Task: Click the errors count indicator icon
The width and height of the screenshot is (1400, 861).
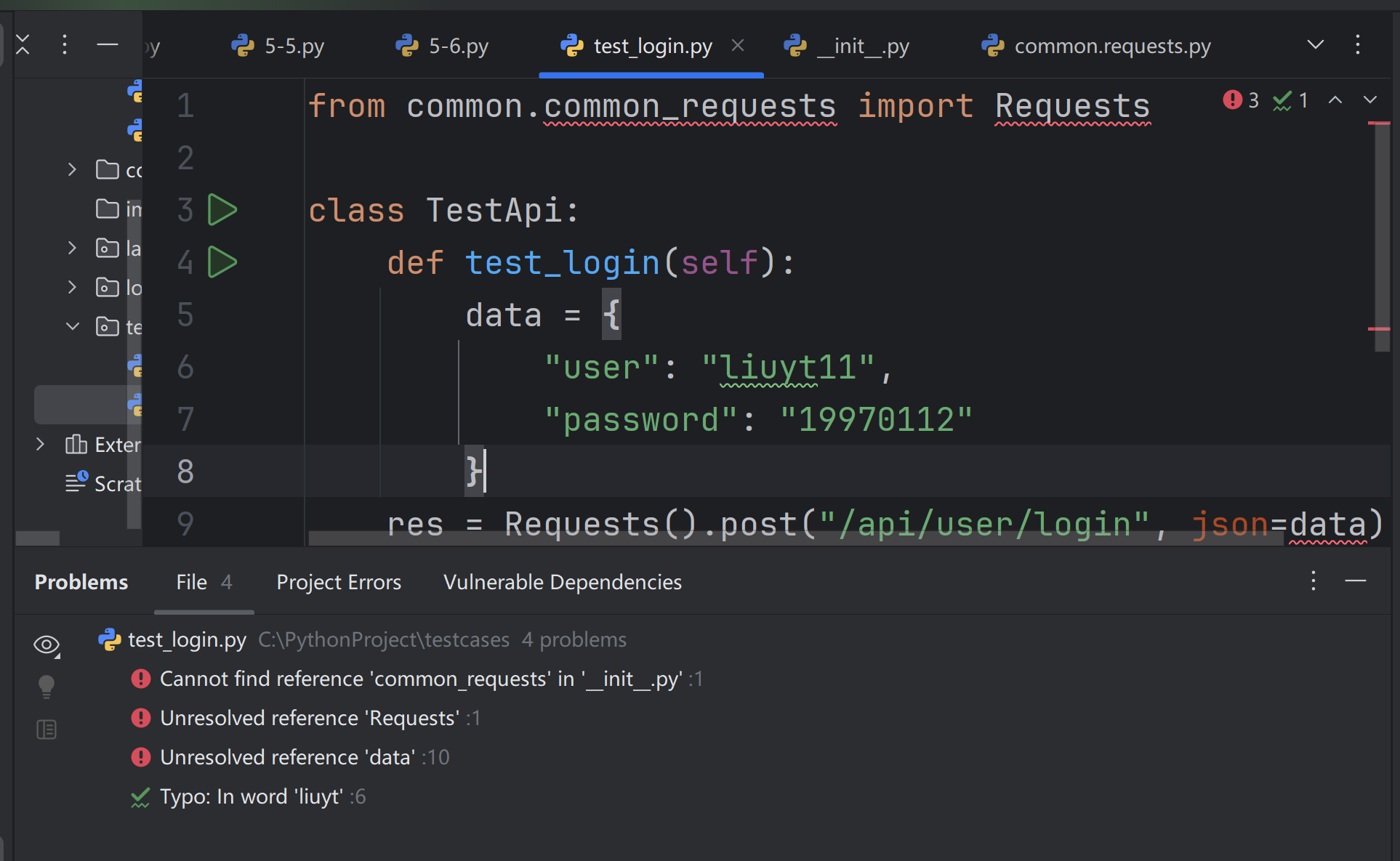Action: pyautogui.click(x=1232, y=100)
